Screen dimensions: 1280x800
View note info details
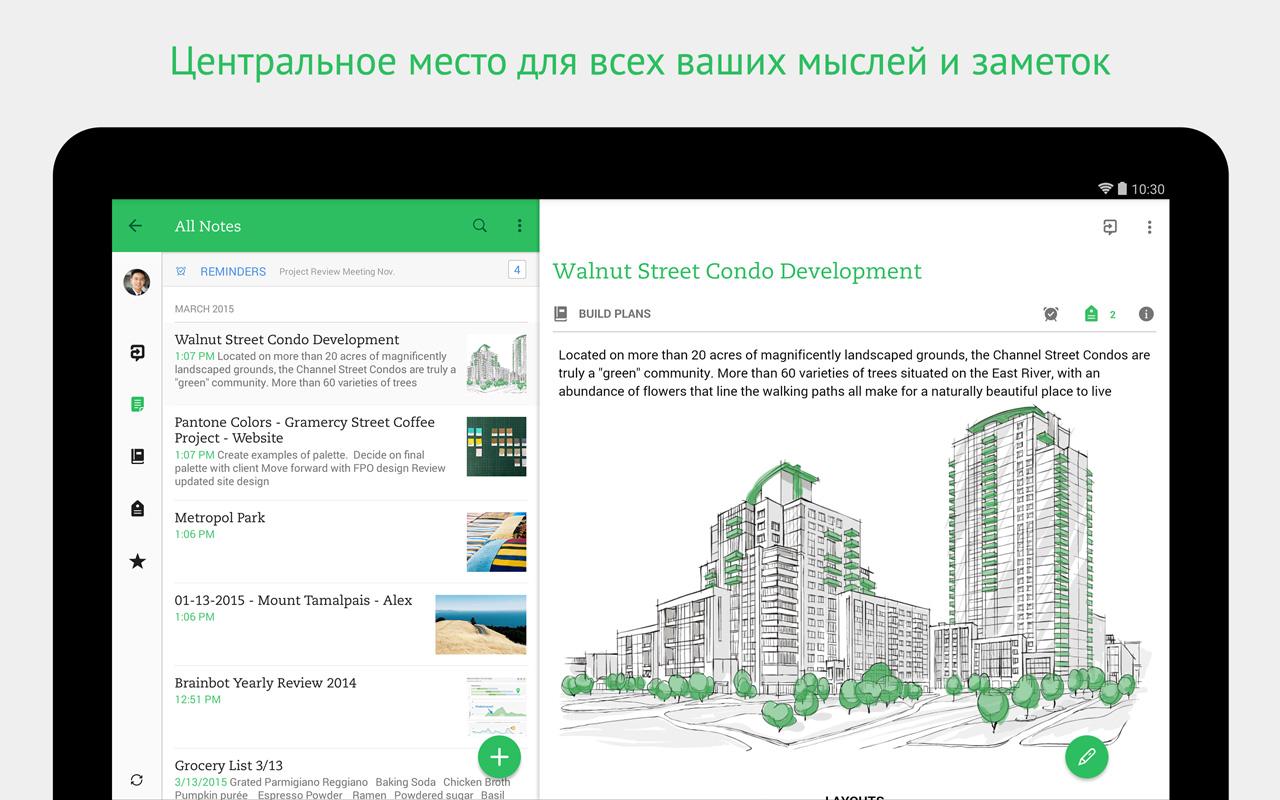(1146, 314)
